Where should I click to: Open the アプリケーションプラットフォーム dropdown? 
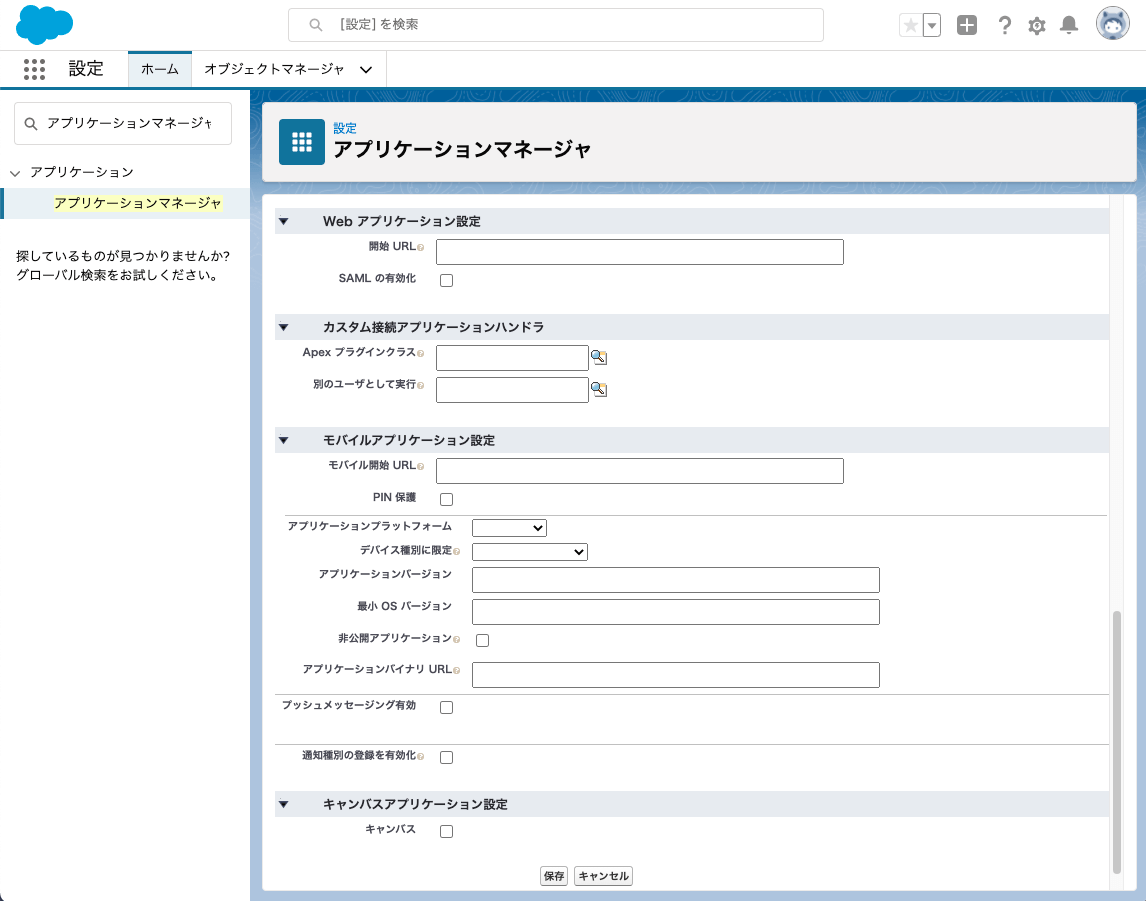point(509,528)
